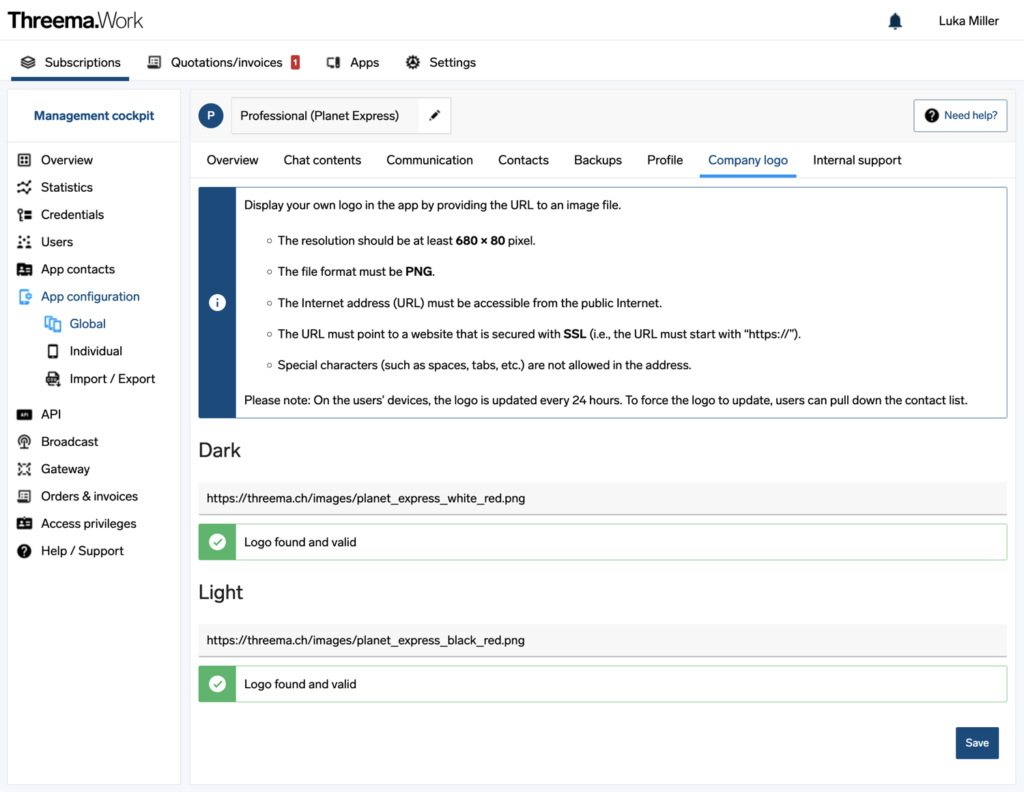Image resolution: width=1024 pixels, height=792 pixels.
Task: Open Gateway section in sidebar
Action: tap(65, 469)
